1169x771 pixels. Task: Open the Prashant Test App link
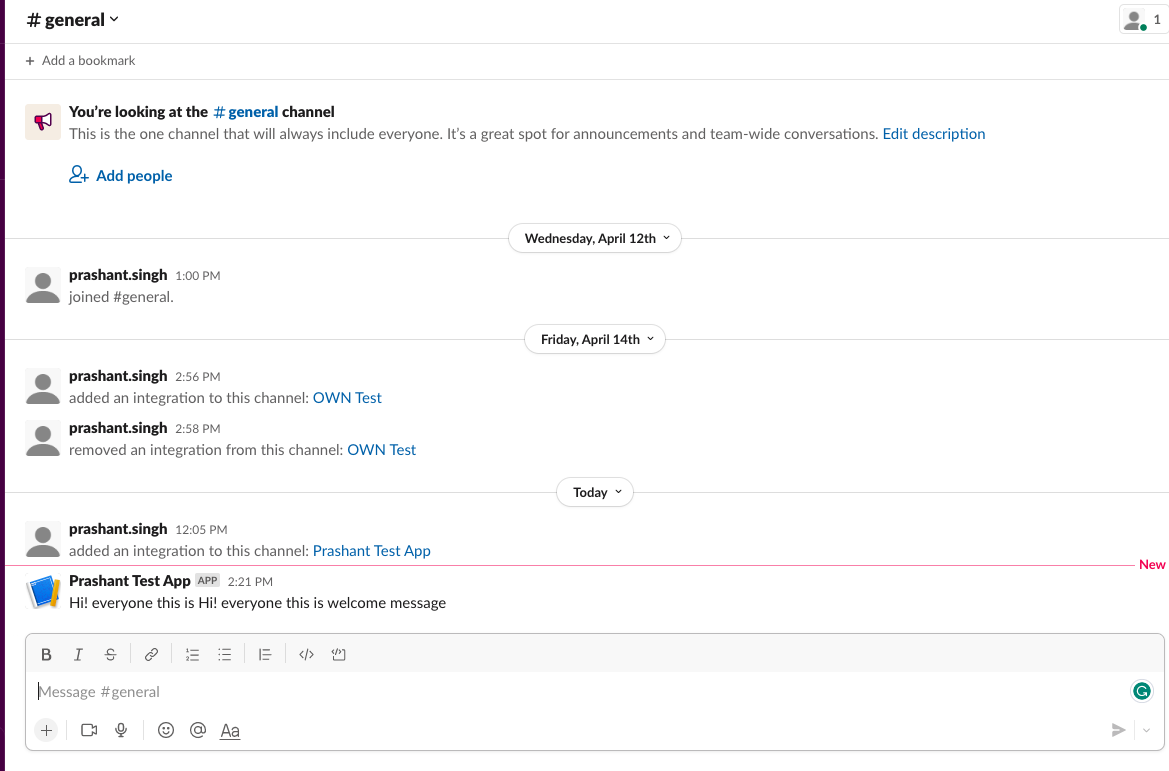371,550
